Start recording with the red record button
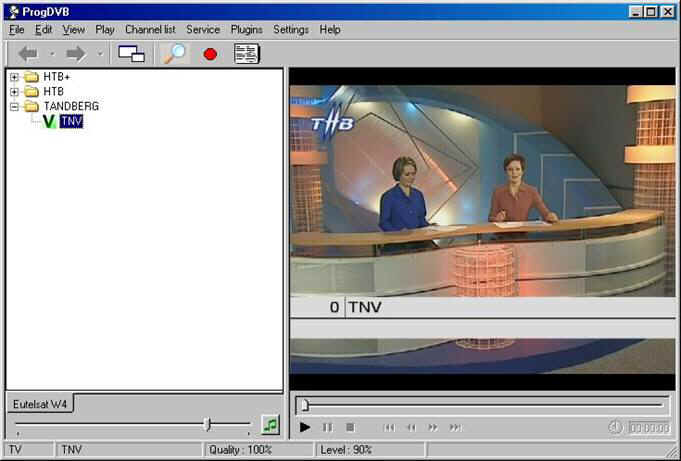 tap(210, 54)
